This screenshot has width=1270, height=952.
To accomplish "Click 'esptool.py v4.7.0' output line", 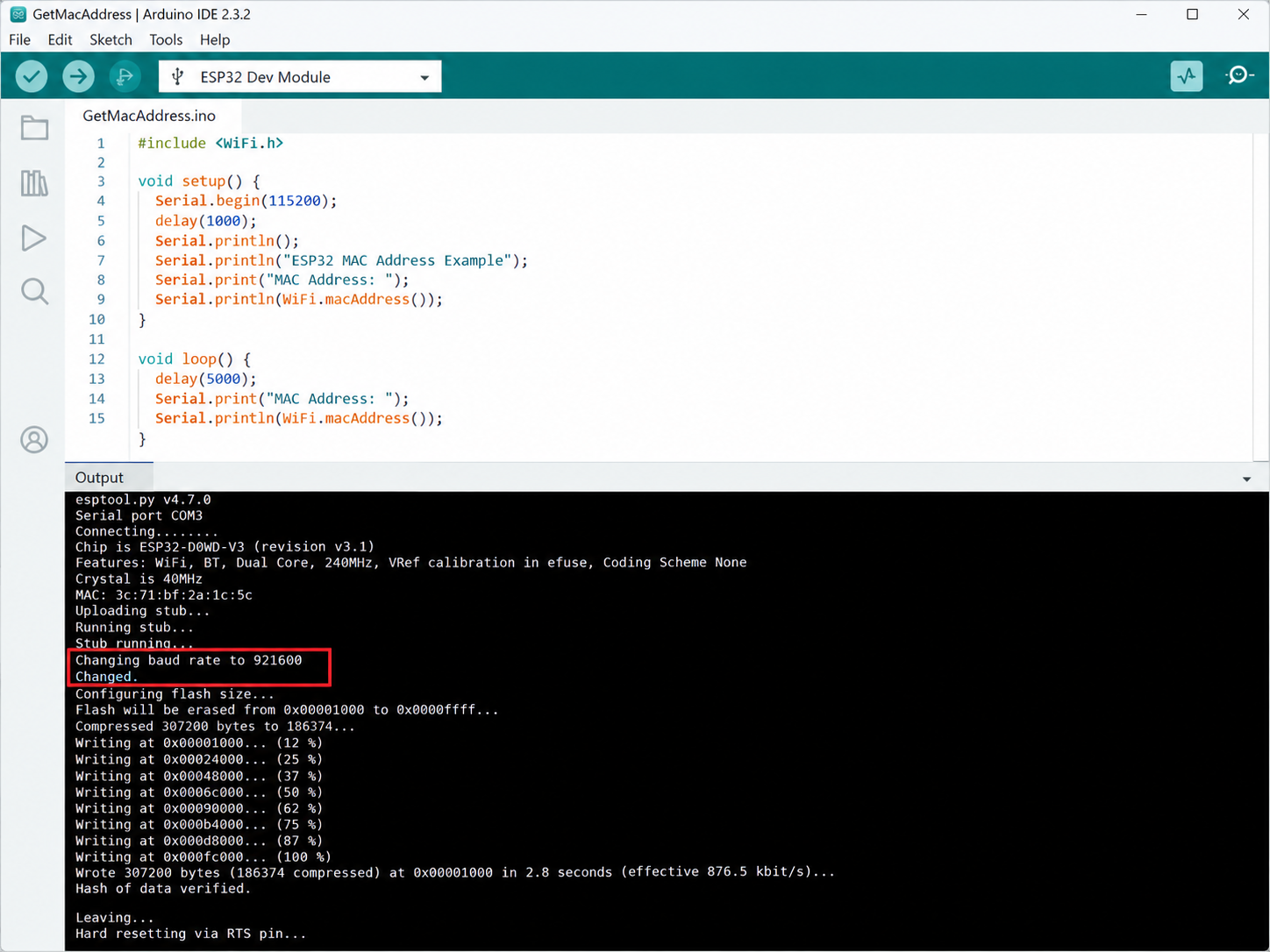I will (x=143, y=500).
